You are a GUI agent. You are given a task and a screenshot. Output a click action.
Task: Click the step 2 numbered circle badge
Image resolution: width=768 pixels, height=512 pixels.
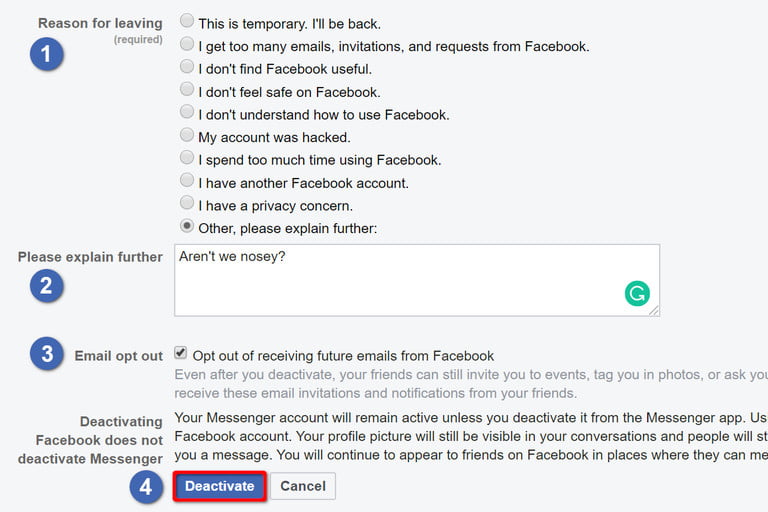coord(47,287)
